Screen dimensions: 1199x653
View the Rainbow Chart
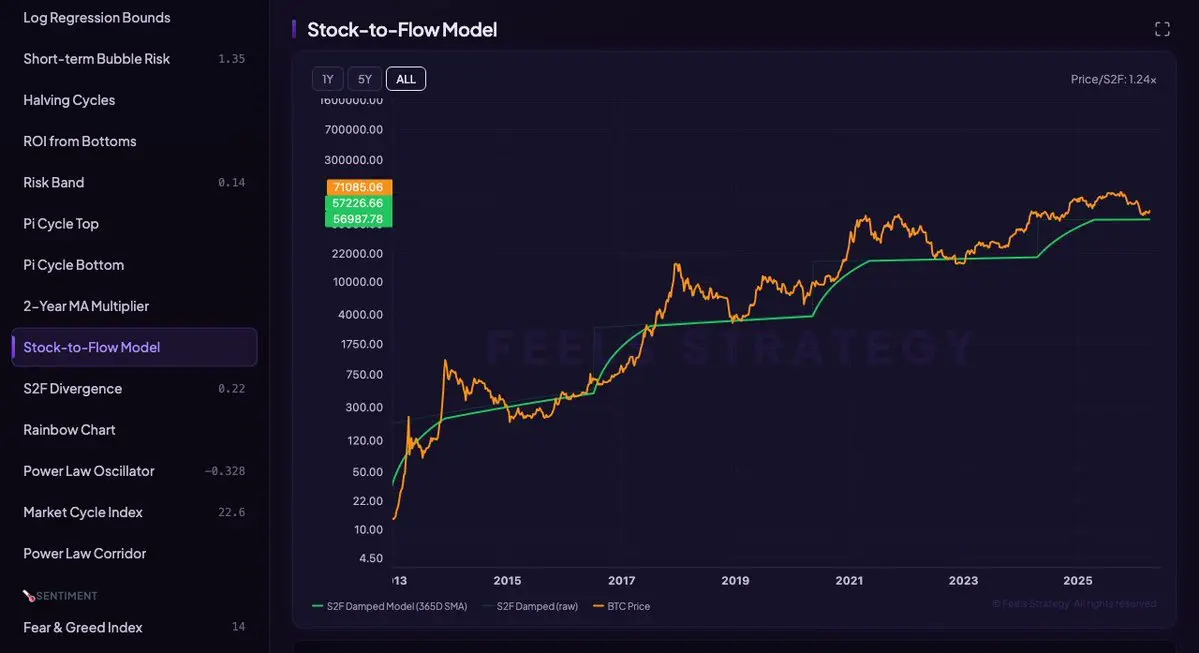click(x=69, y=430)
